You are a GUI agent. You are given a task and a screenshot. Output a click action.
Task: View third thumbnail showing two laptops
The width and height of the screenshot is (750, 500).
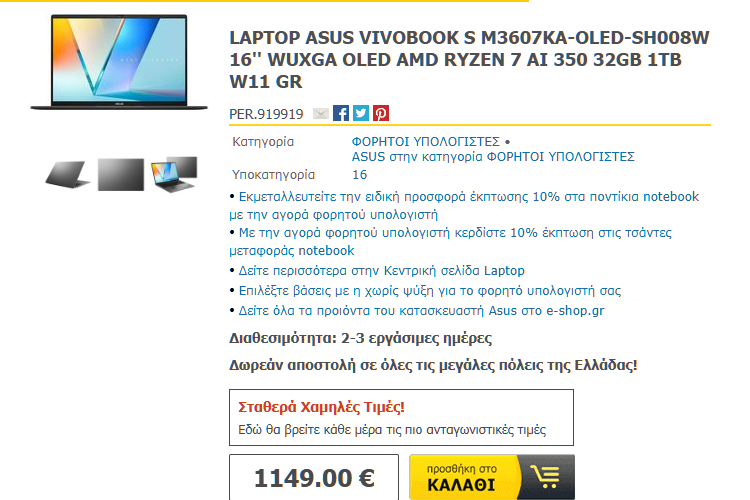tap(174, 174)
